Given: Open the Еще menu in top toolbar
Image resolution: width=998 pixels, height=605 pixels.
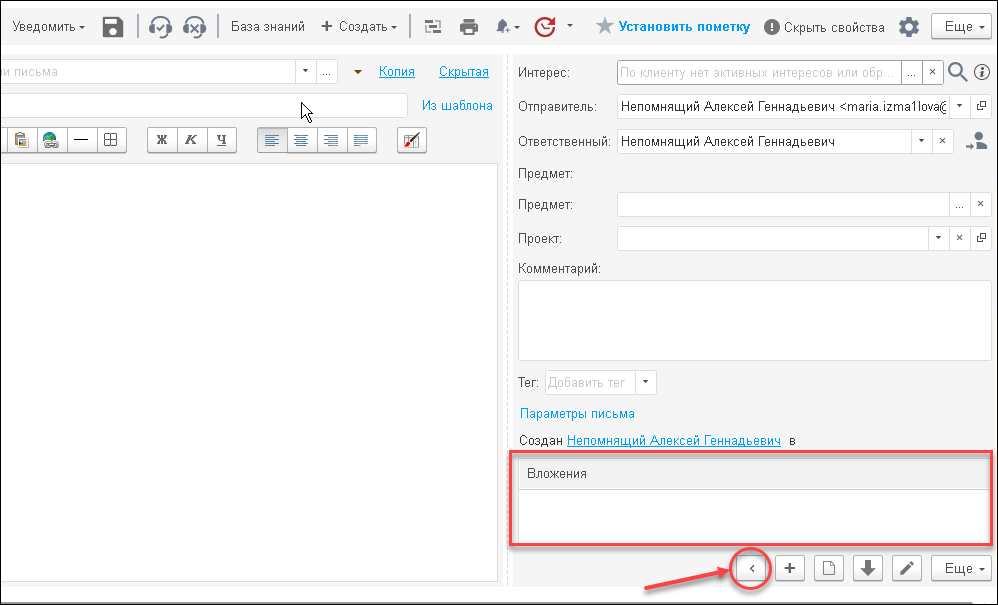Looking at the screenshot, I should coord(961,27).
